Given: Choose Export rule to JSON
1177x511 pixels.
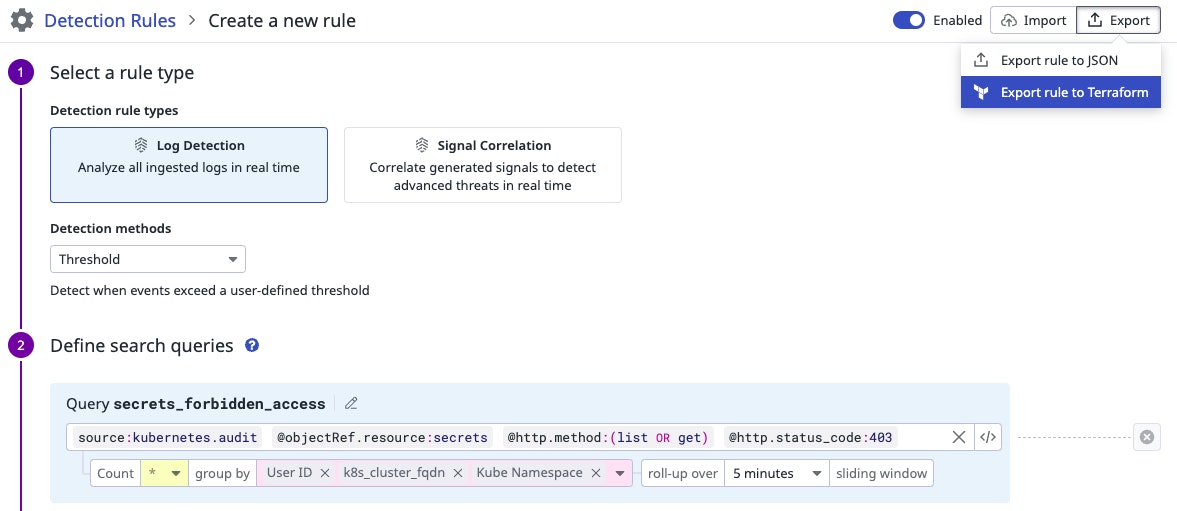Looking at the screenshot, I should (1059, 60).
